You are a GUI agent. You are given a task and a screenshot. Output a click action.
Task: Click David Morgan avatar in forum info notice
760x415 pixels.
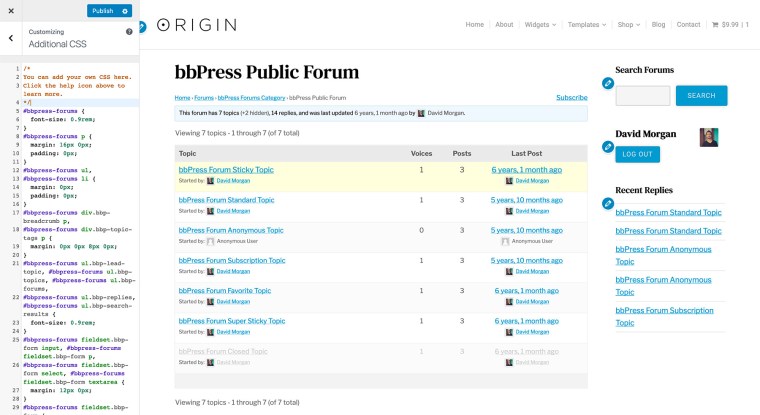421,113
